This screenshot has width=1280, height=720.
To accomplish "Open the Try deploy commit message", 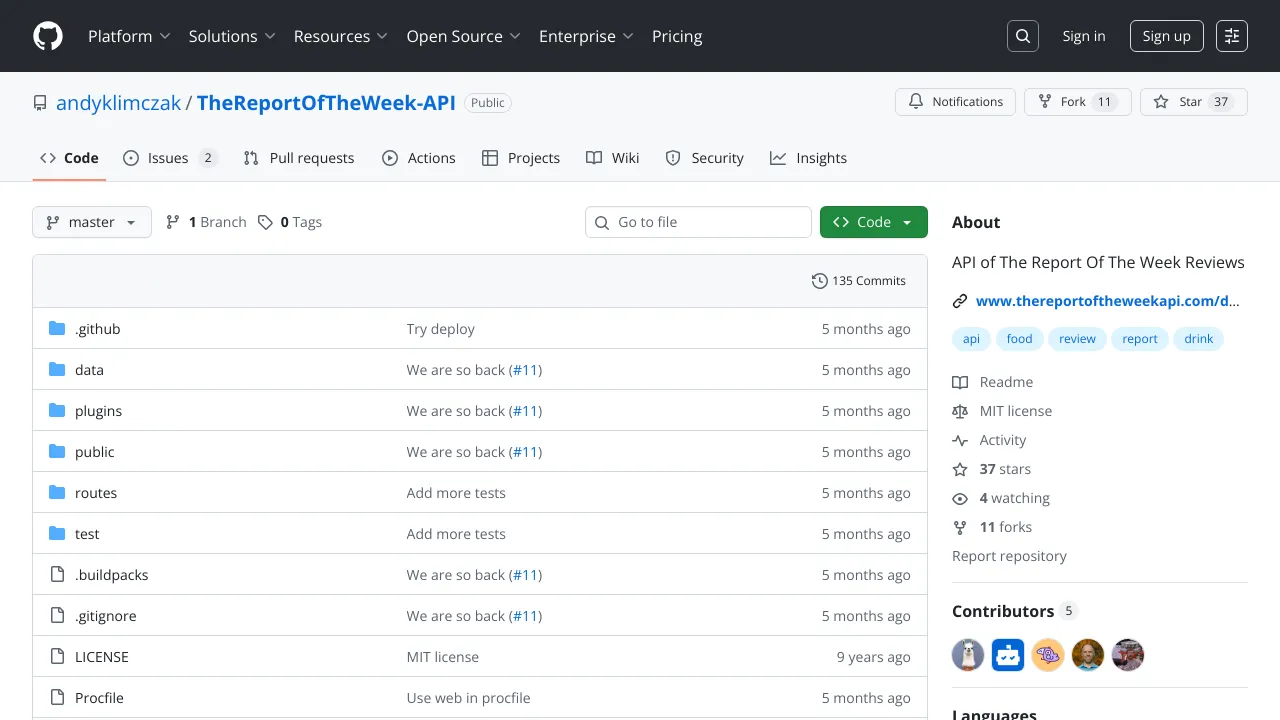I will [x=441, y=329].
